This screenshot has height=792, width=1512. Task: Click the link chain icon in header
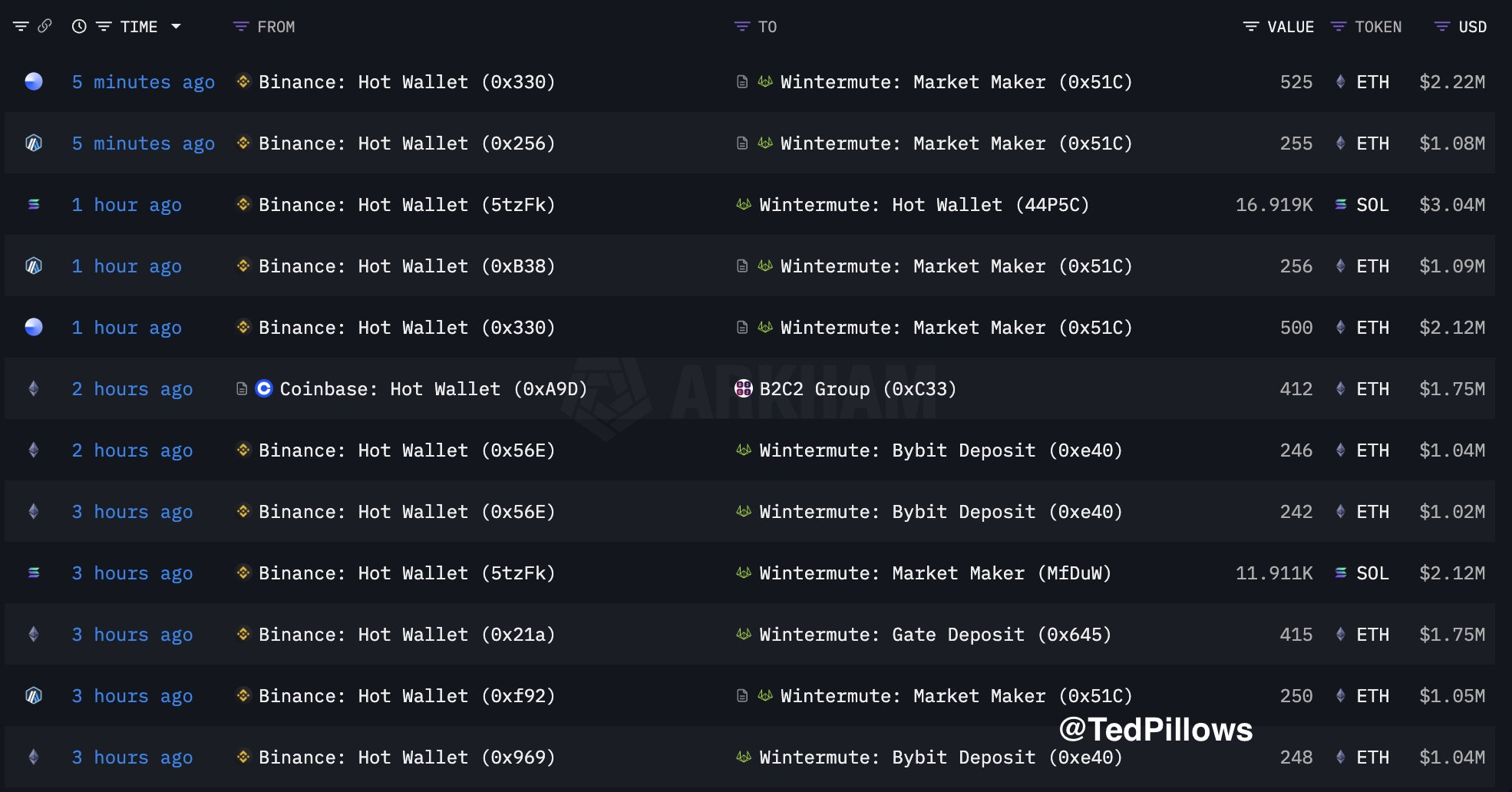[45, 26]
